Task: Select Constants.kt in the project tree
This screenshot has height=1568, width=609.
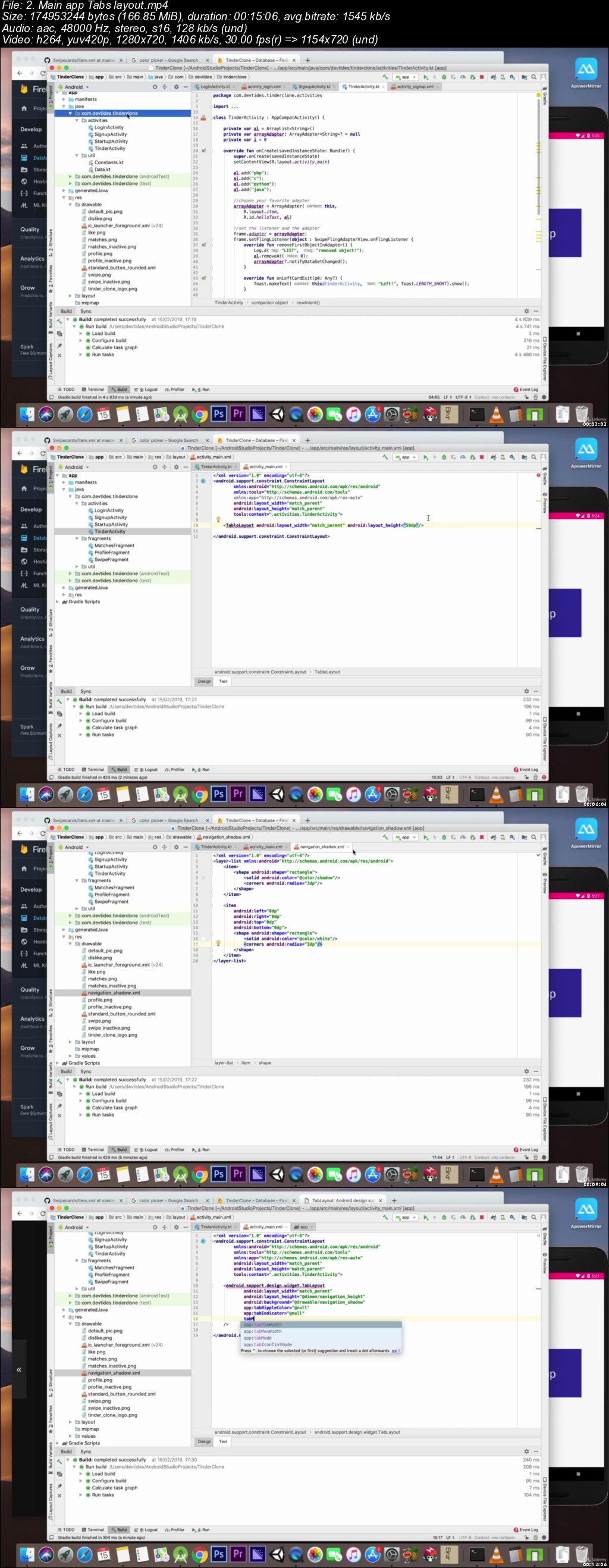Action: coord(108,162)
